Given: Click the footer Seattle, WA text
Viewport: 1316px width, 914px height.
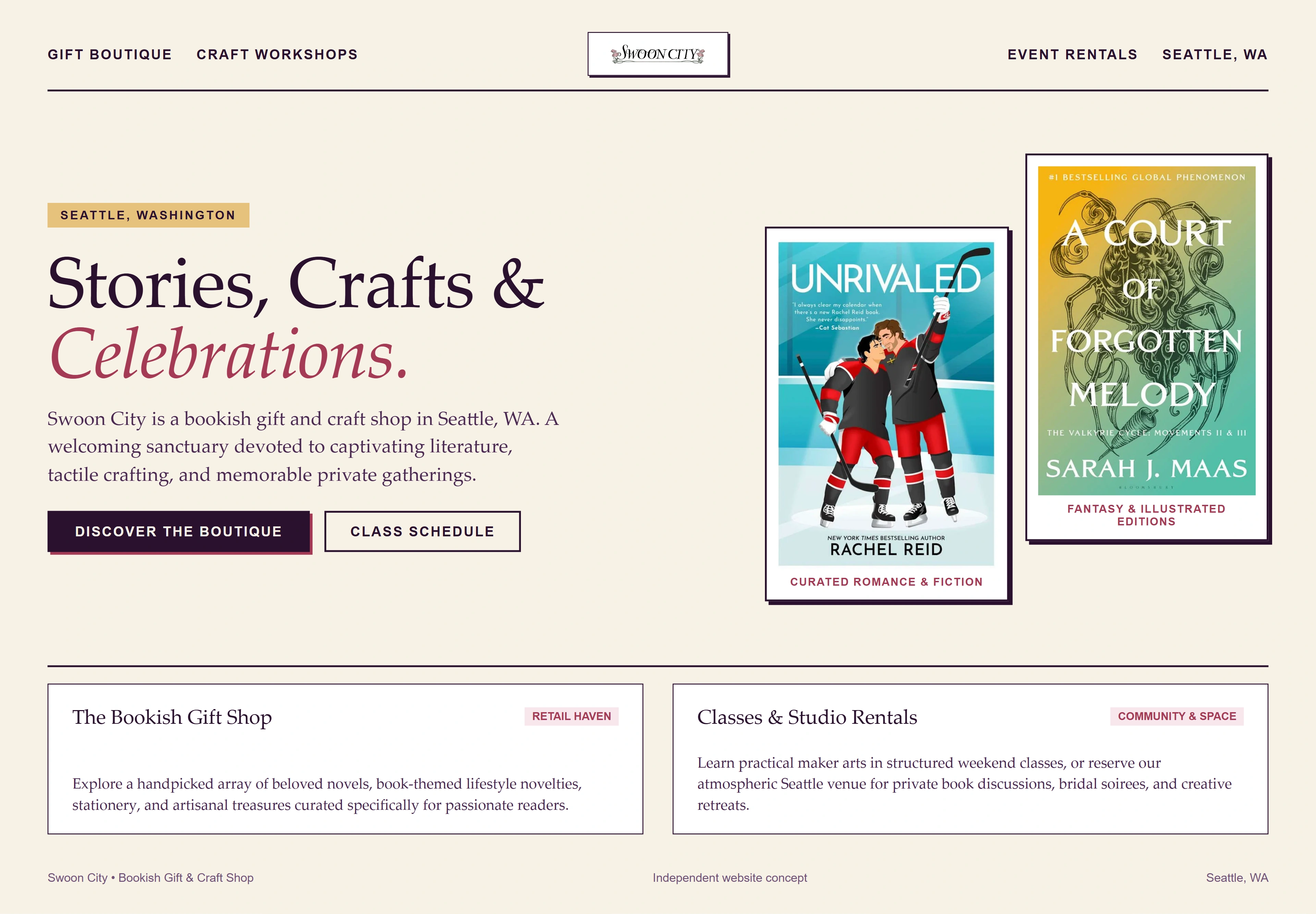Looking at the screenshot, I should point(1237,878).
